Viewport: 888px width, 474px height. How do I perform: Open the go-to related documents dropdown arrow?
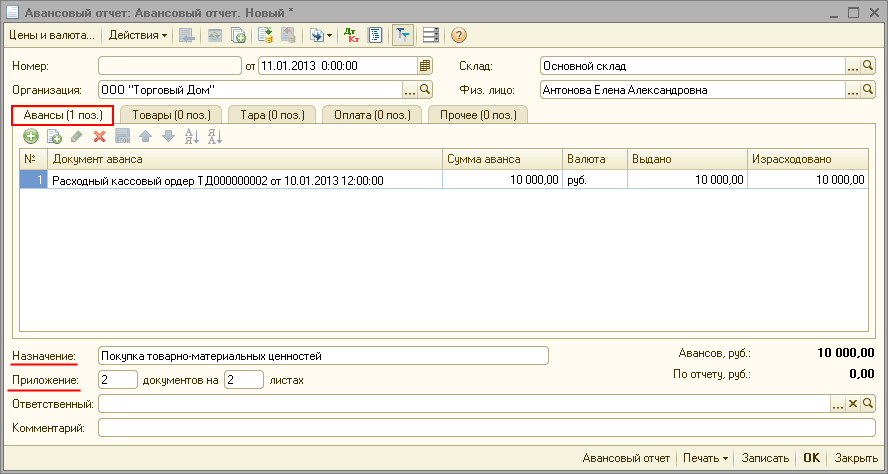coord(329,35)
